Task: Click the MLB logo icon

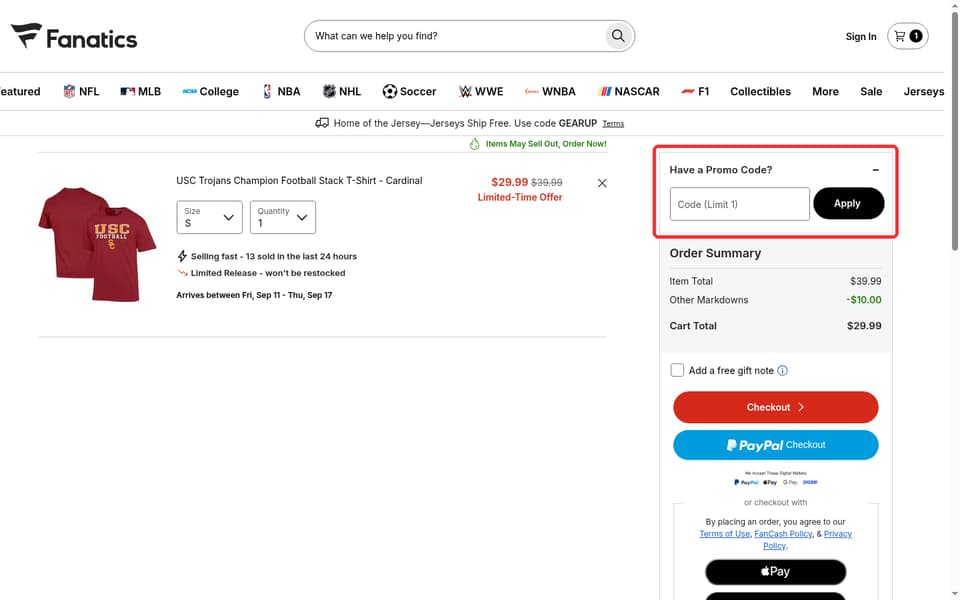Action: pyautogui.click(x=127, y=91)
